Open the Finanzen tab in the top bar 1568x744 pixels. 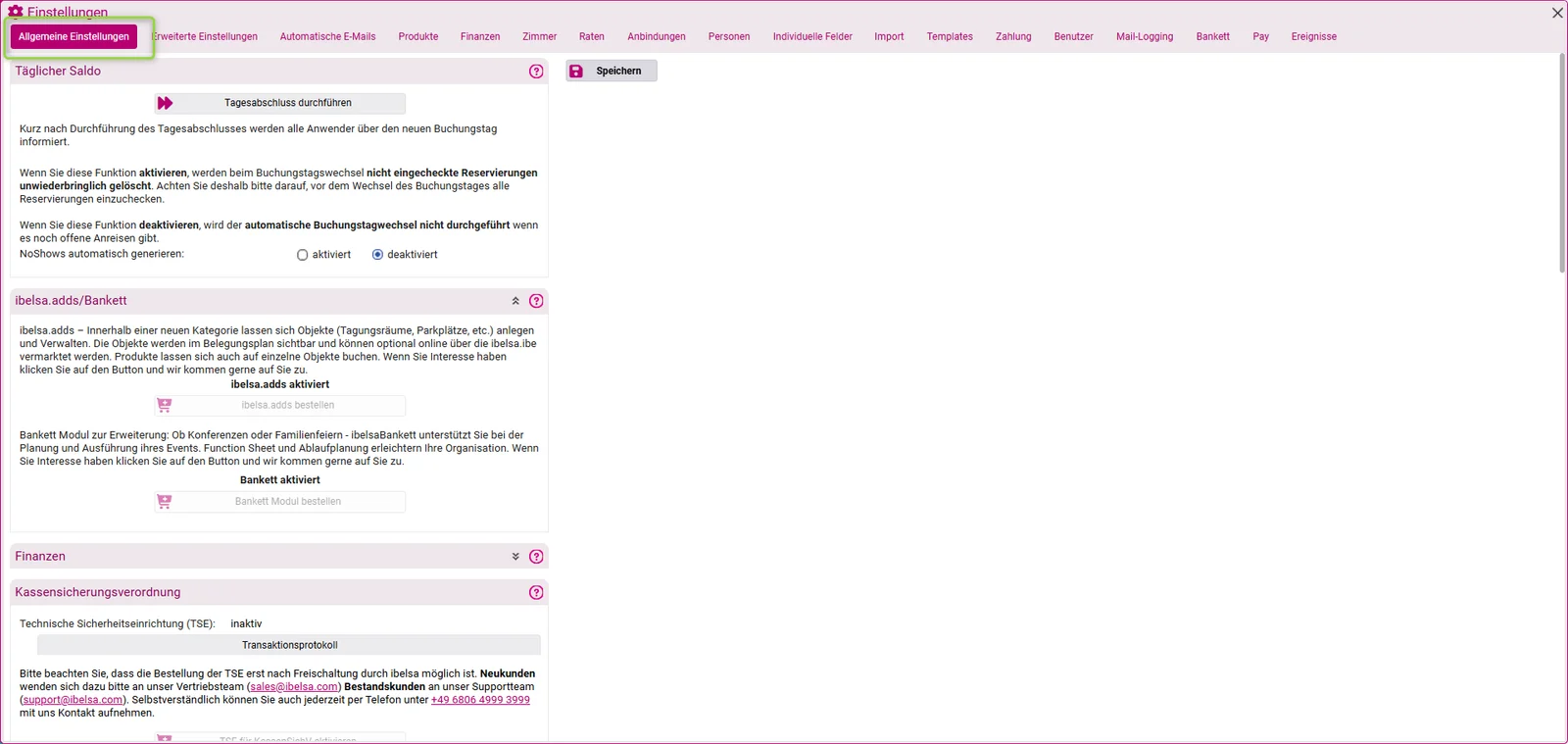click(480, 37)
